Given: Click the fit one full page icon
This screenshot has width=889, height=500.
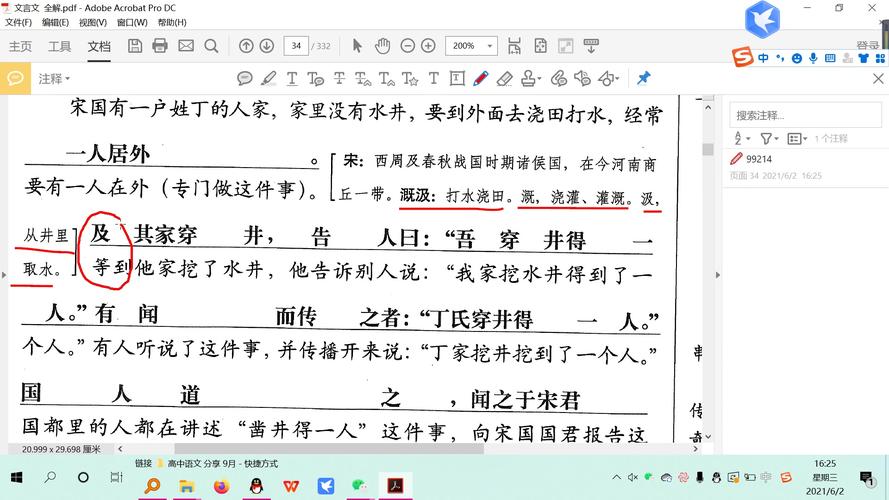Looking at the screenshot, I should (540, 46).
